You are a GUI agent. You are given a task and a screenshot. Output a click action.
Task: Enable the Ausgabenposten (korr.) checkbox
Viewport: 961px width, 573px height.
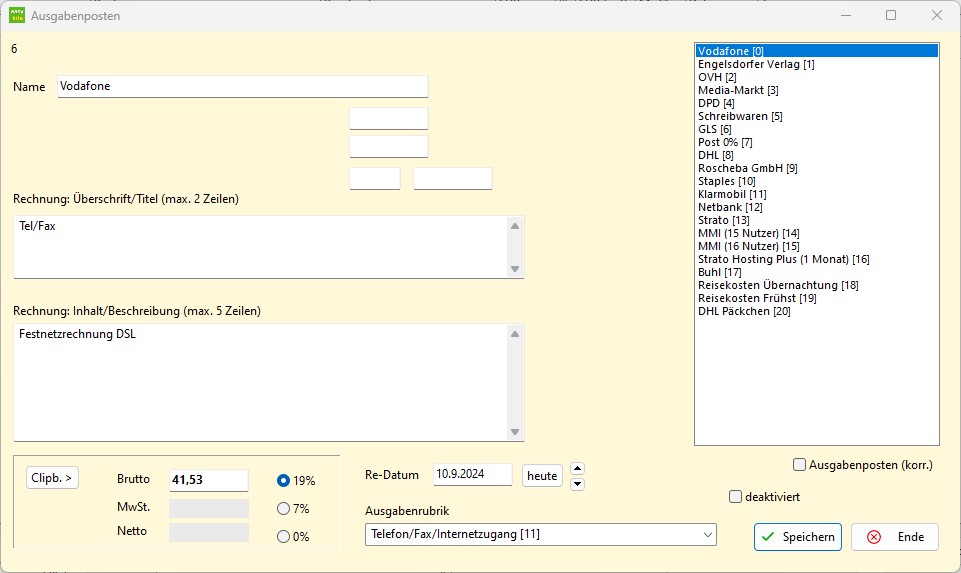click(799, 465)
